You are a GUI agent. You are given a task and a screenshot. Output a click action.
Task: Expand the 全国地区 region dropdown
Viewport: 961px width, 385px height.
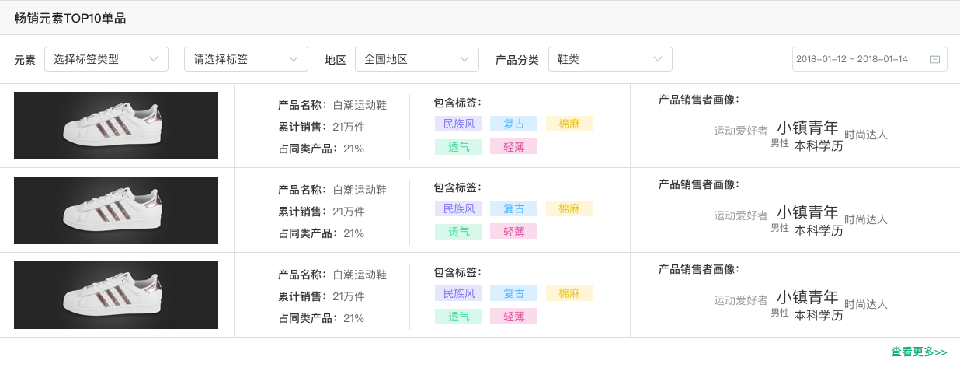click(x=417, y=59)
